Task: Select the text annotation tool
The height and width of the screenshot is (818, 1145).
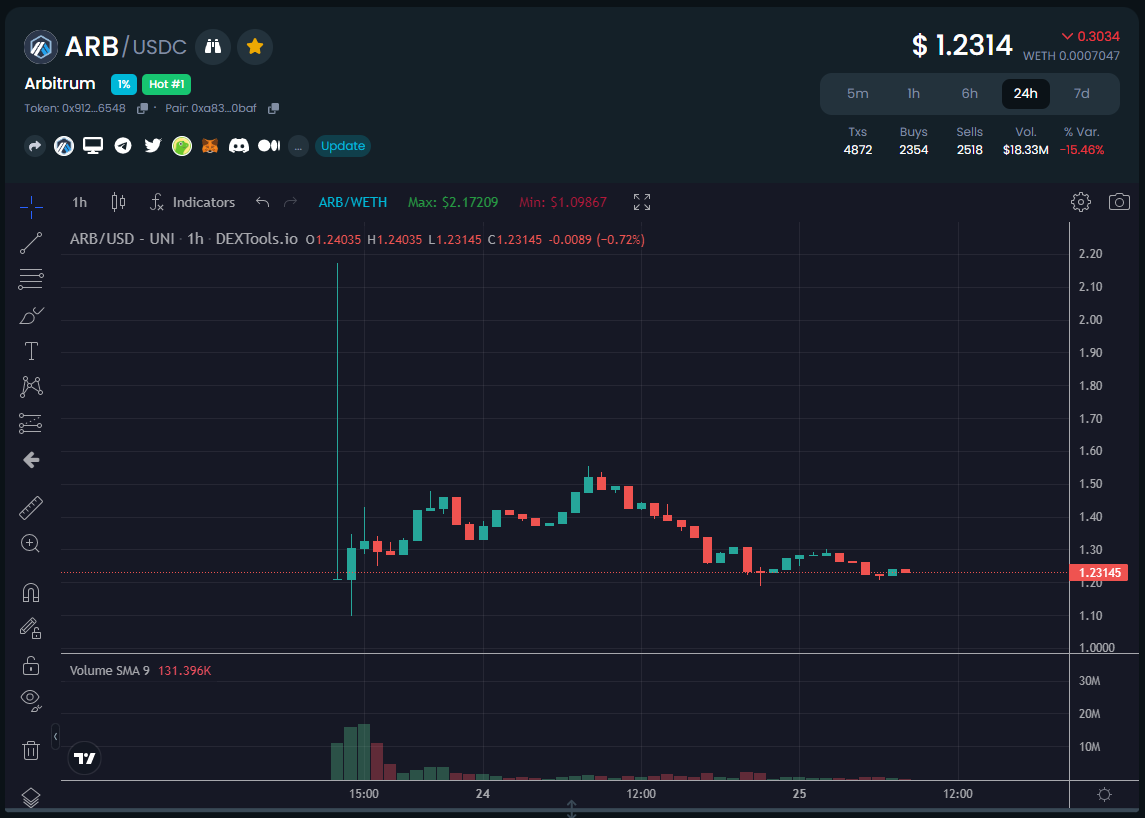Action: click(x=31, y=351)
